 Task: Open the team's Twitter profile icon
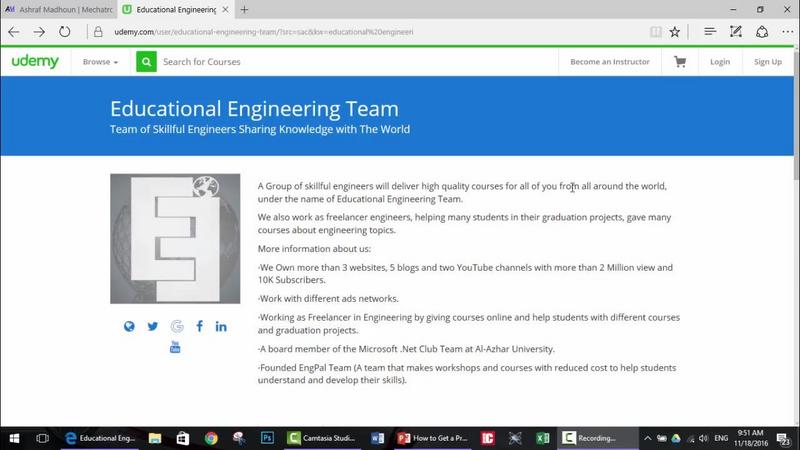[x=153, y=327]
